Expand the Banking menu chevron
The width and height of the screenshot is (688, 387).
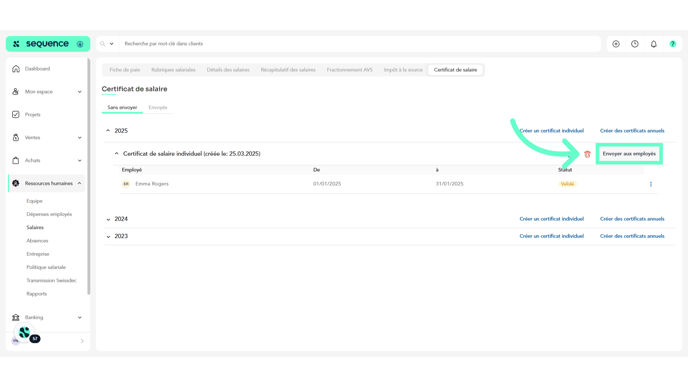pyautogui.click(x=79, y=317)
